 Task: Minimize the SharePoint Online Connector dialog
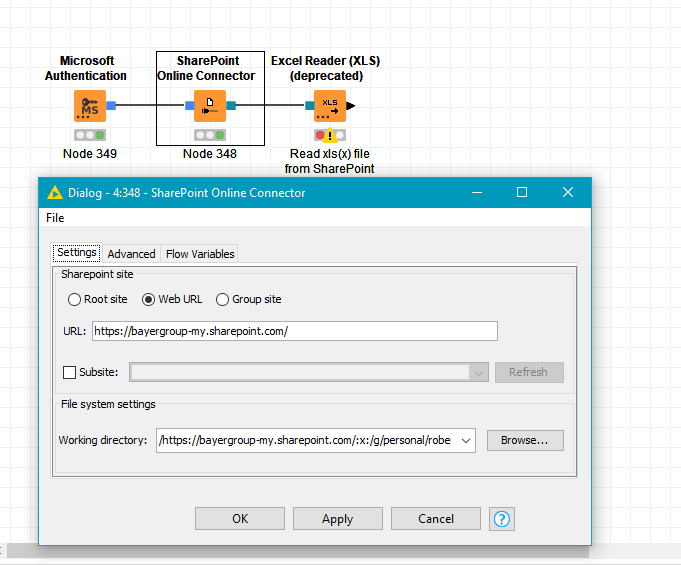click(x=477, y=192)
